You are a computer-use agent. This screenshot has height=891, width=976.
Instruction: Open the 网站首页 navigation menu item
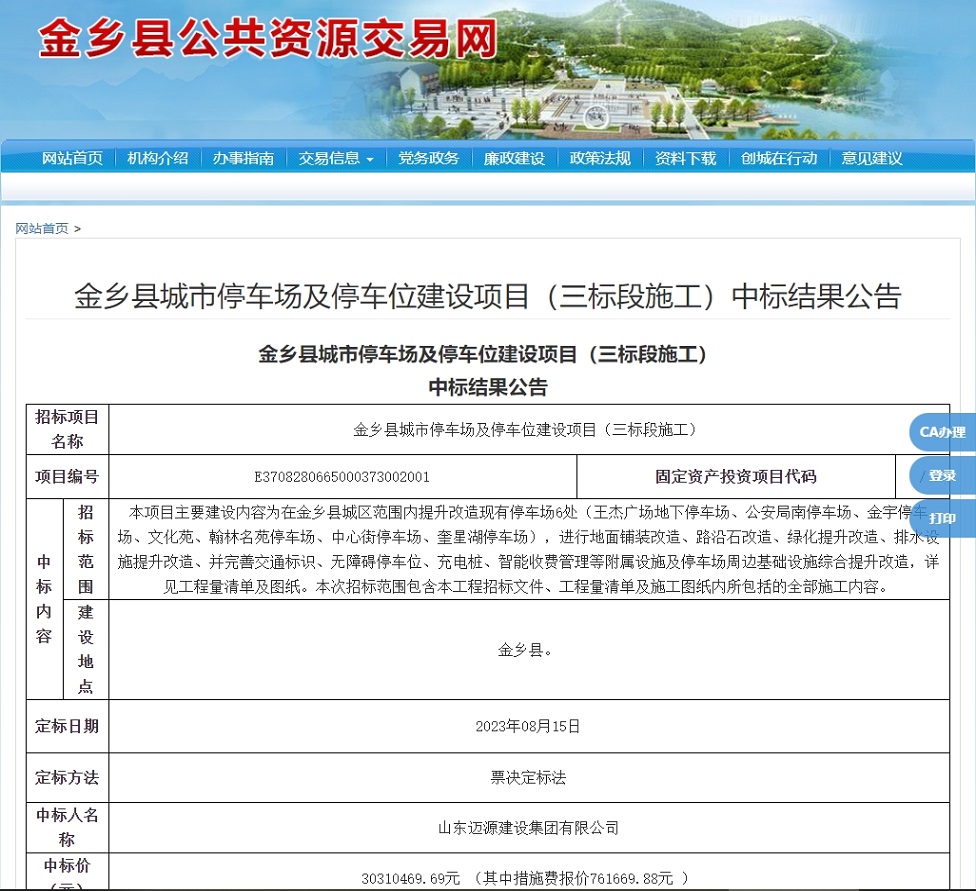72,159
